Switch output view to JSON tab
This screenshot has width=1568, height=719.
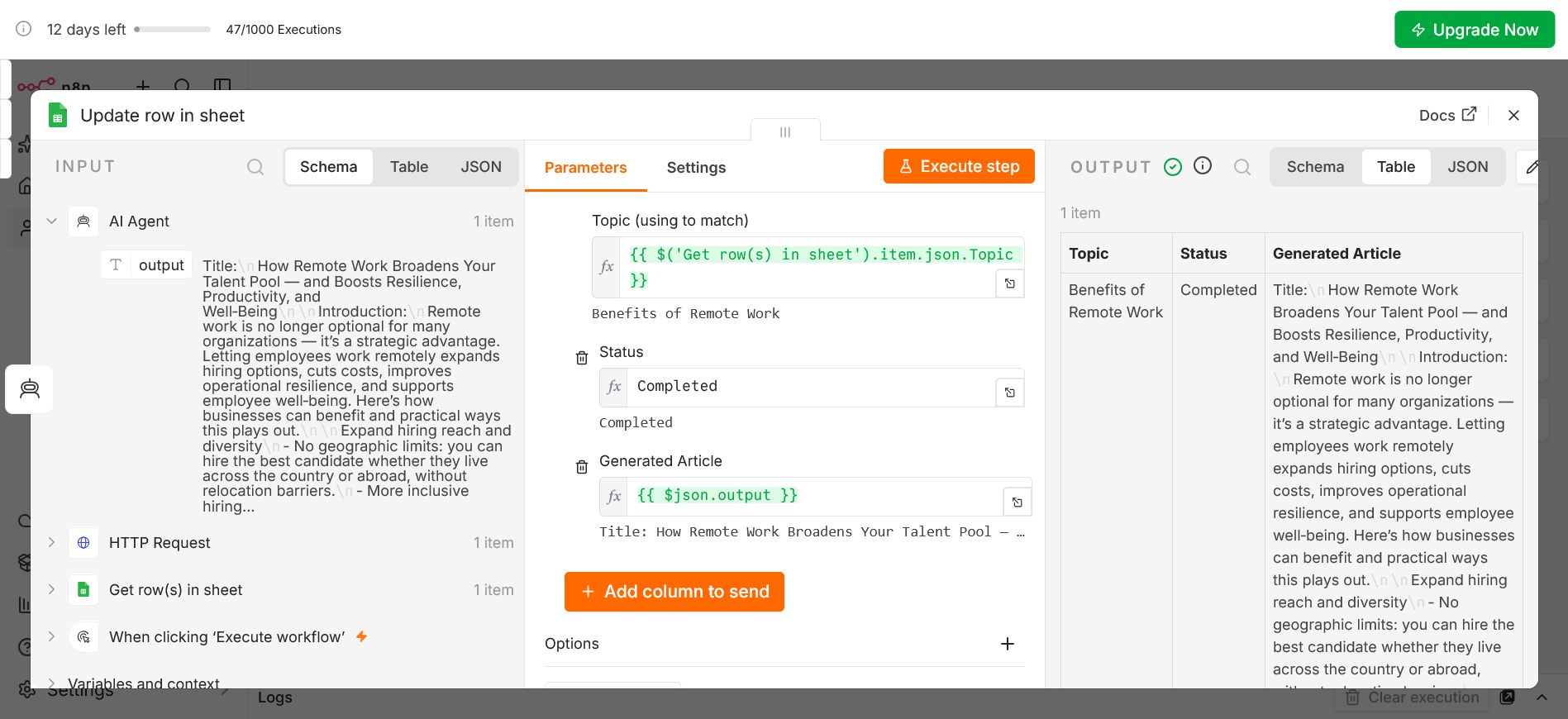click(x=1468, y=167)
